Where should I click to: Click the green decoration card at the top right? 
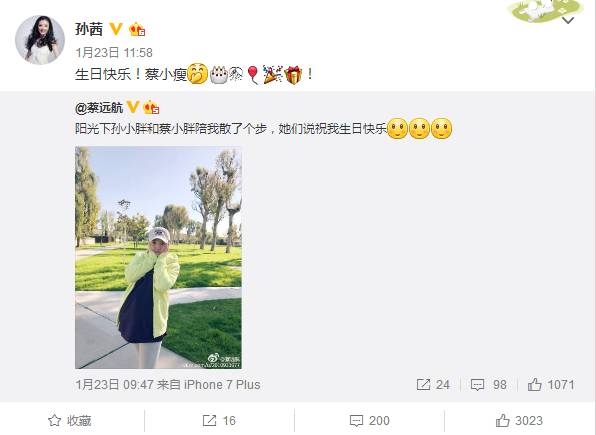(546, 10)
